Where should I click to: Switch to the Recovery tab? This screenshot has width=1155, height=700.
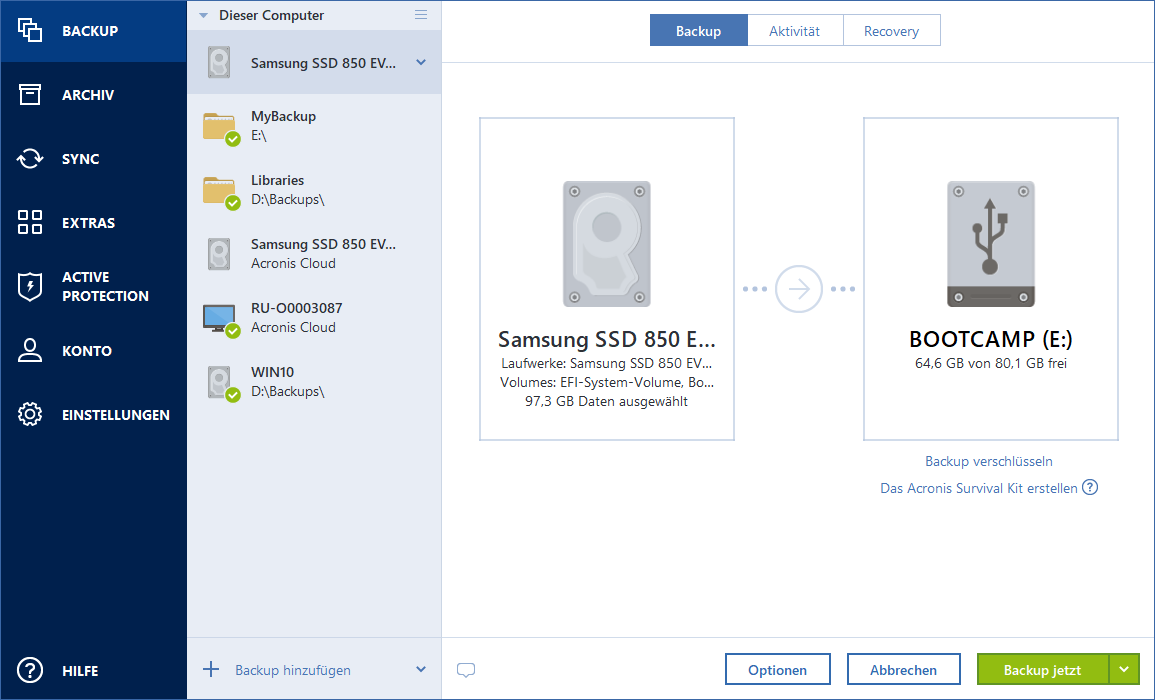[891, 31]
